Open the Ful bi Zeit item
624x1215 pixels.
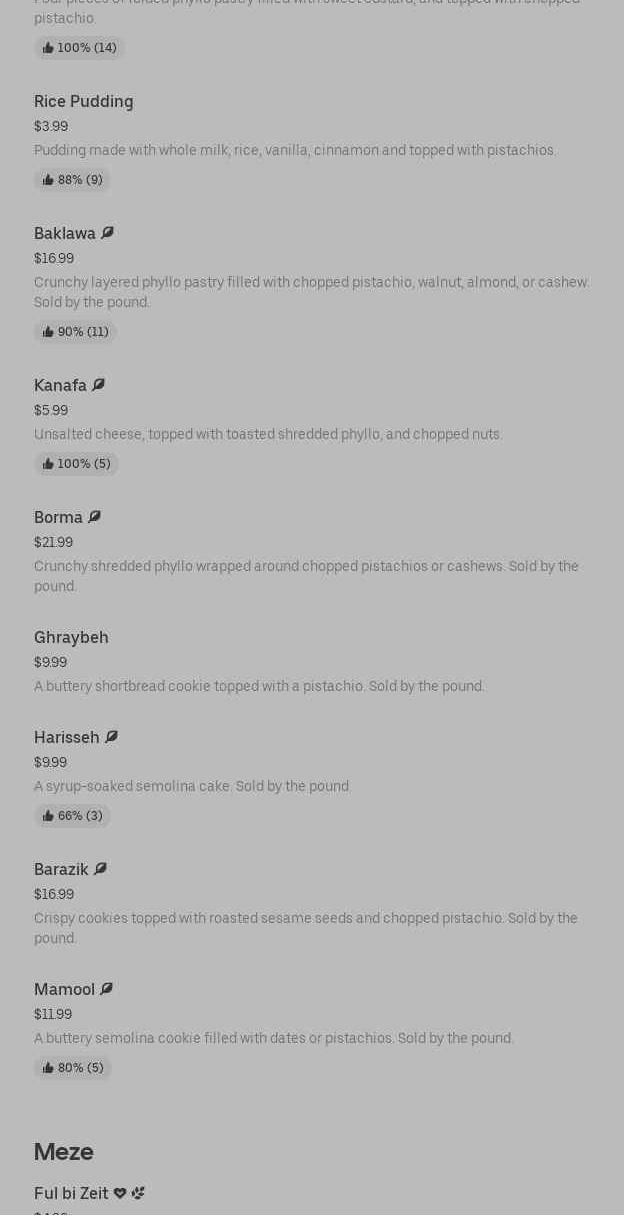point(70,1193)
